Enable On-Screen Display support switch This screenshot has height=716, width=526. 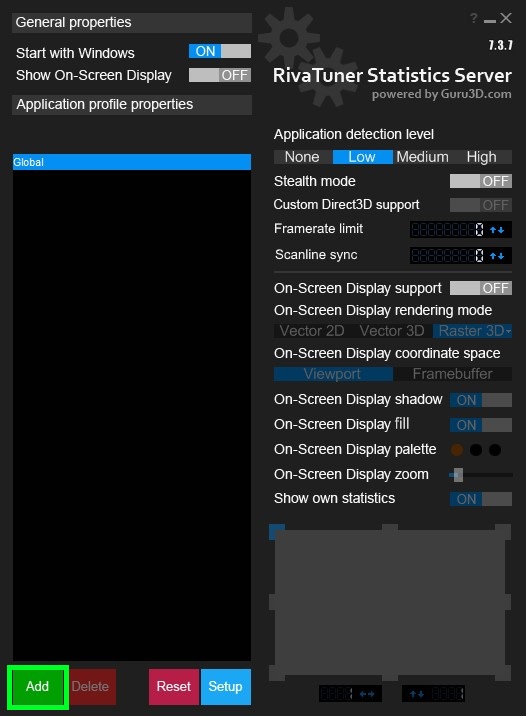point(481,288)
